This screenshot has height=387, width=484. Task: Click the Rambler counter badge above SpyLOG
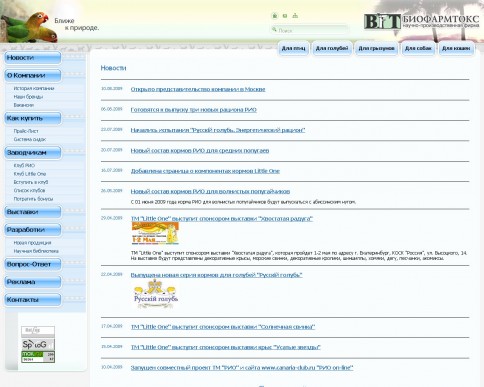click(38, 332)
